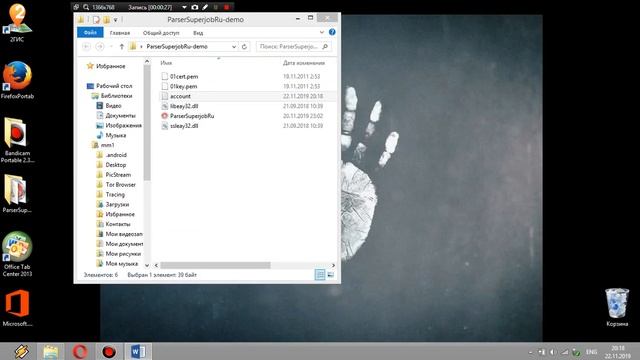Click the Bandicam screenshot camera icon
Screen dimensions: 640x360
click(195, 7)
